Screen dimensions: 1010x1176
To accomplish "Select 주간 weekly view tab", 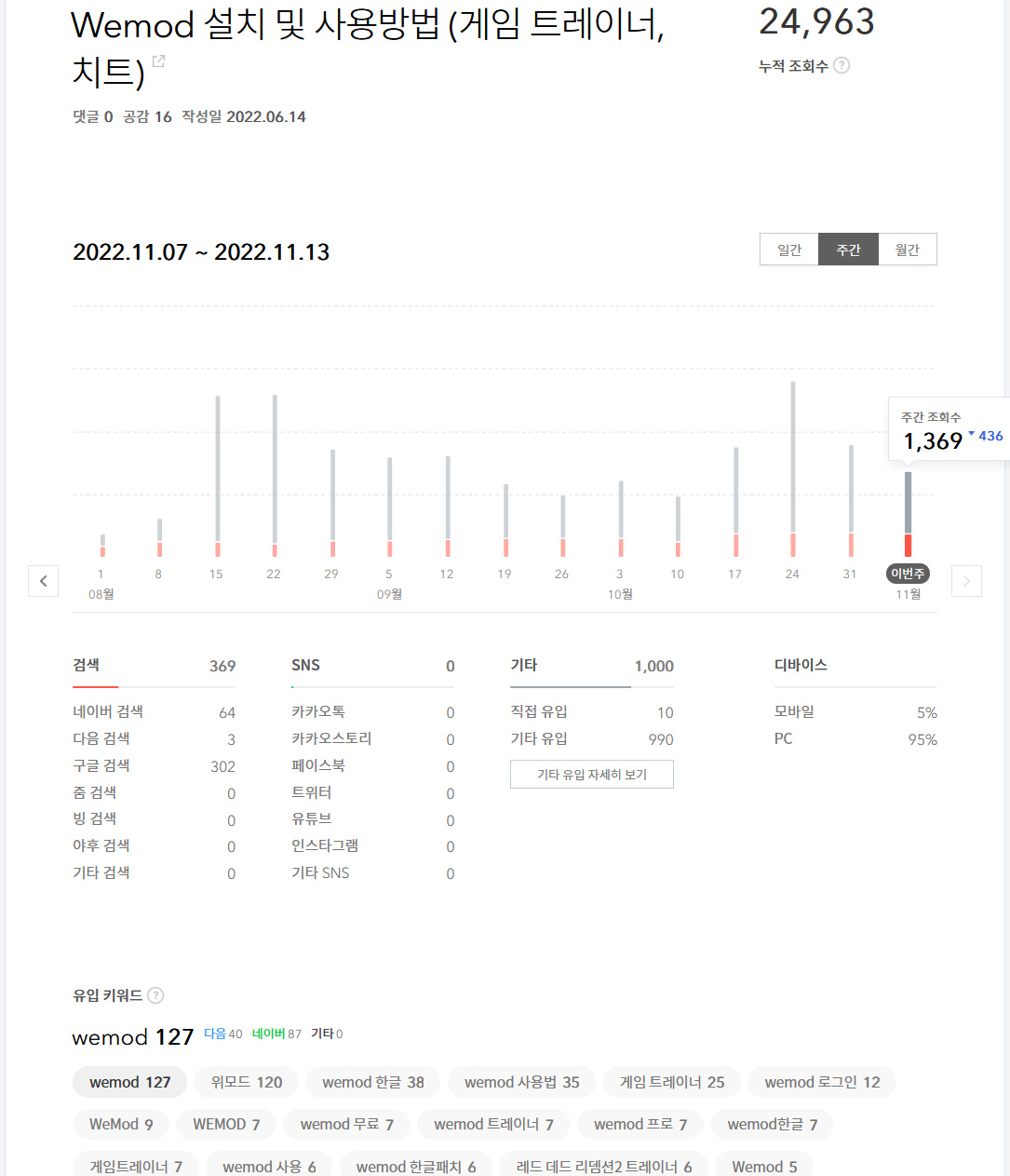I will tap(848, 250).
